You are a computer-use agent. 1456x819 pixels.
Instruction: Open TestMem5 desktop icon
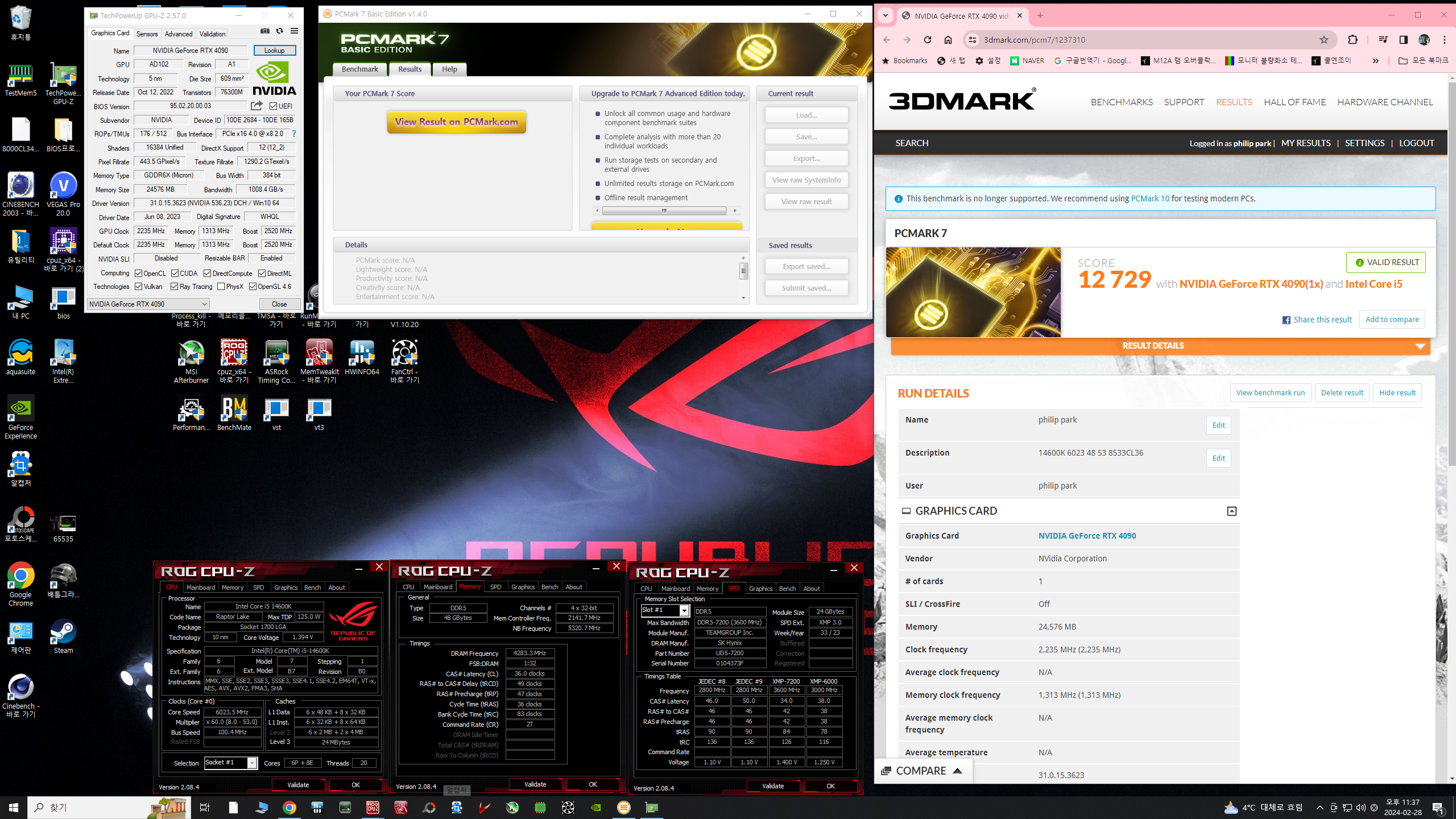(20, 79)
